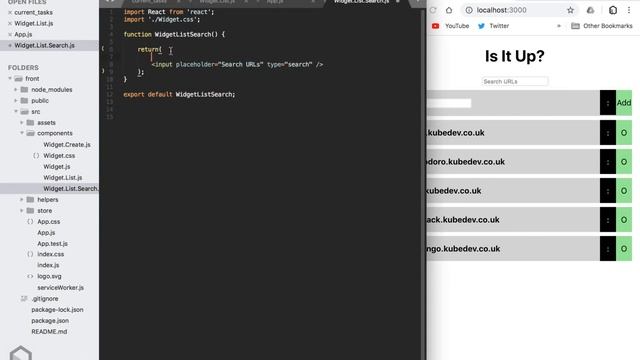Open the YouTube bookmark
640x360 pixels.
[x=450, y=26]
